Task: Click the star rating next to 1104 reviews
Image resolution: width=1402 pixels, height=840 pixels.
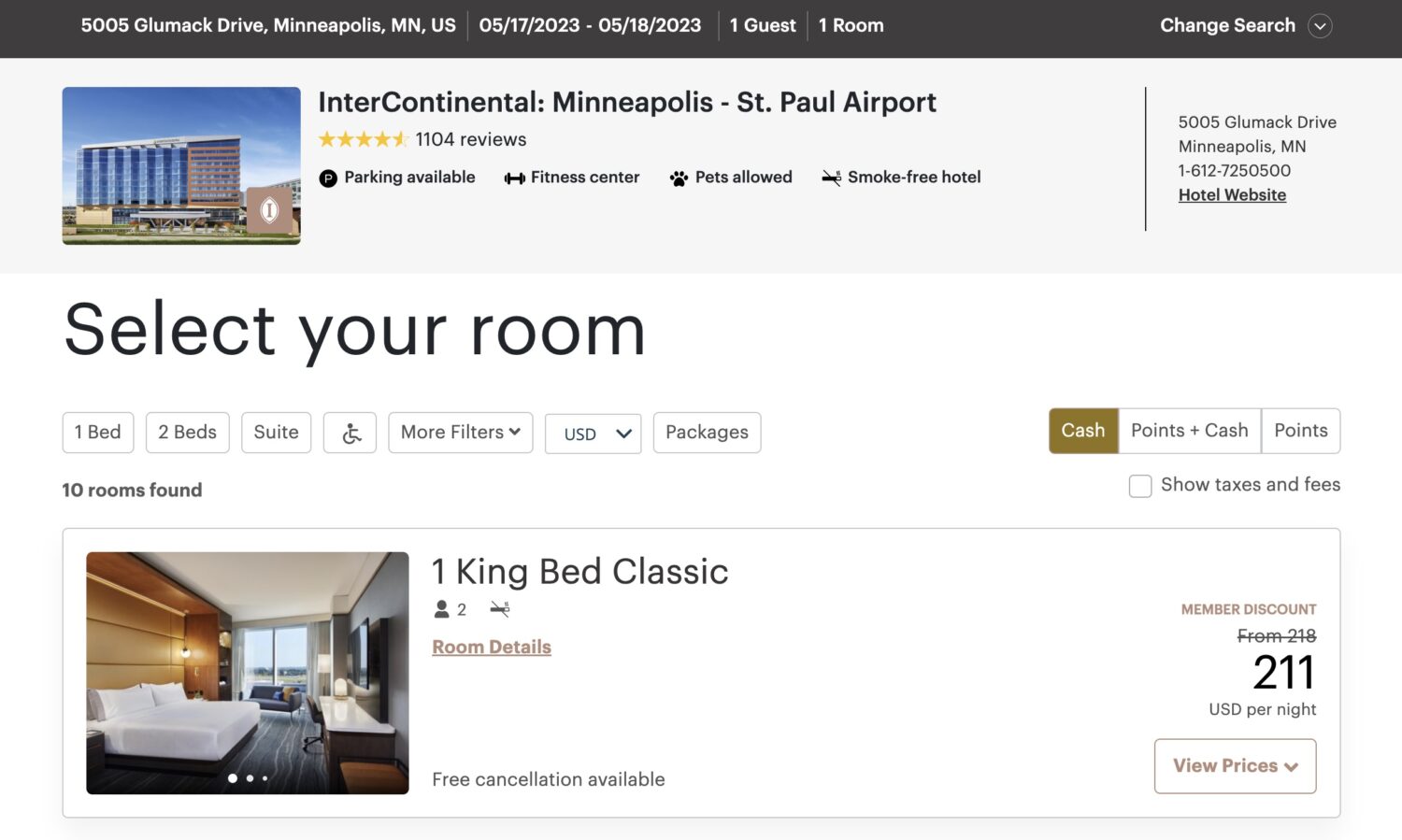Action: pos(365,138)
